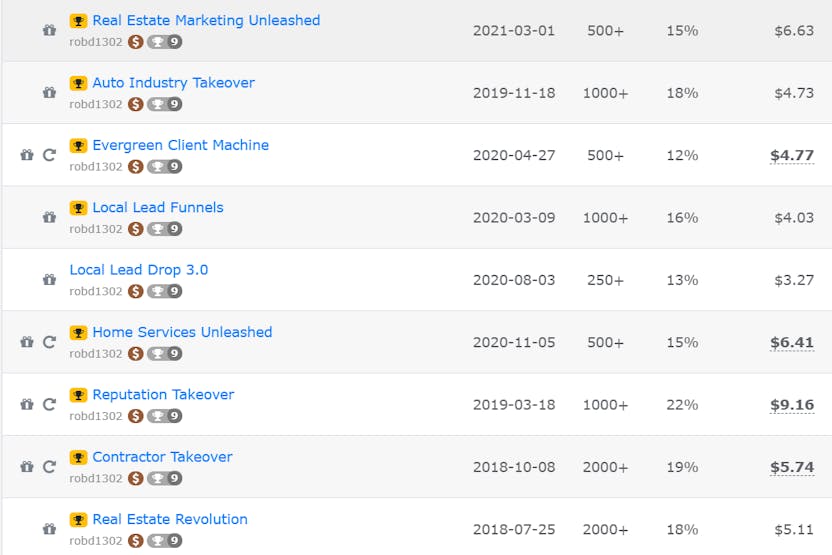Click recurring arrow icon for Evergreen Client Machine

point(49,155)
